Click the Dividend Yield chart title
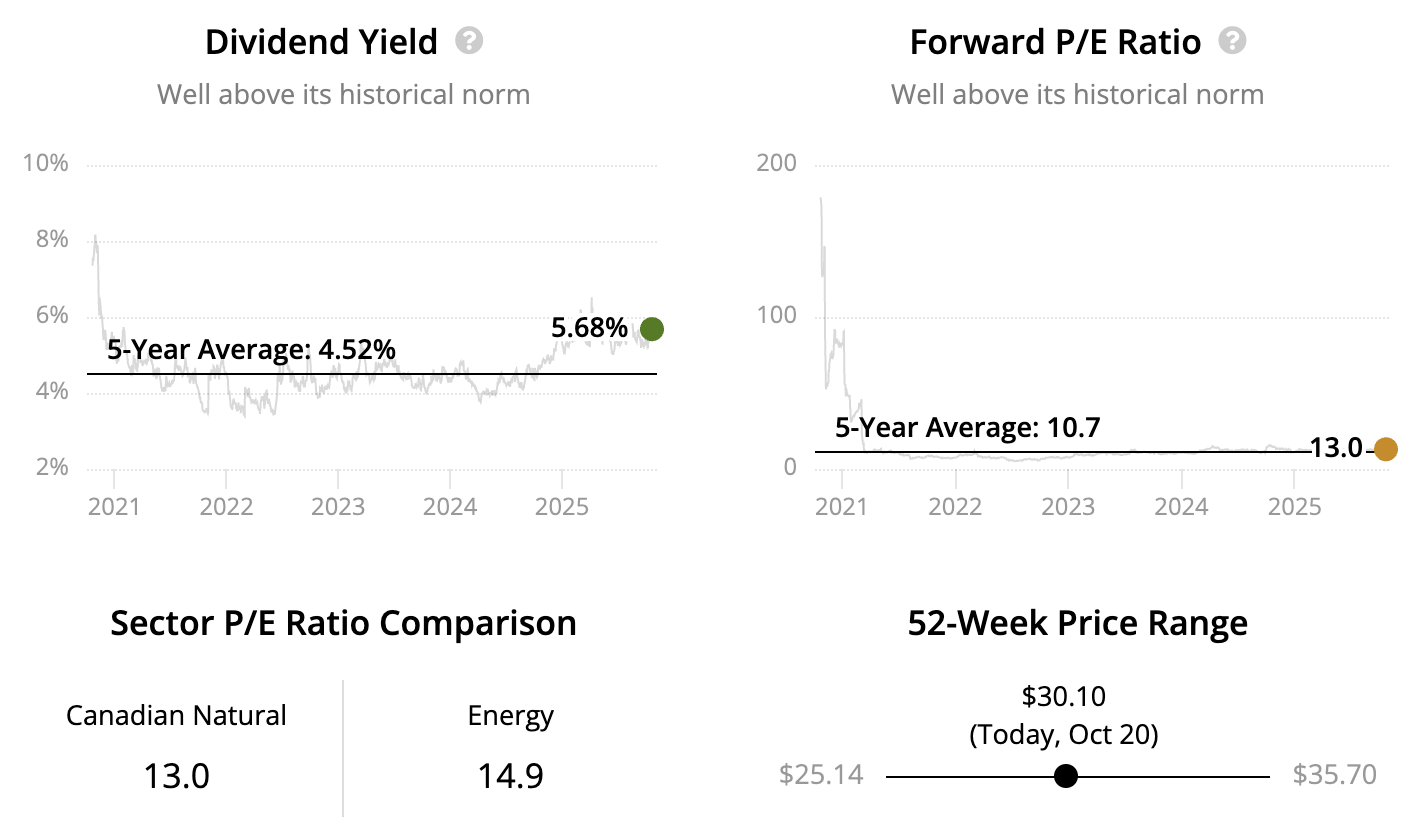 pos(321,42)
